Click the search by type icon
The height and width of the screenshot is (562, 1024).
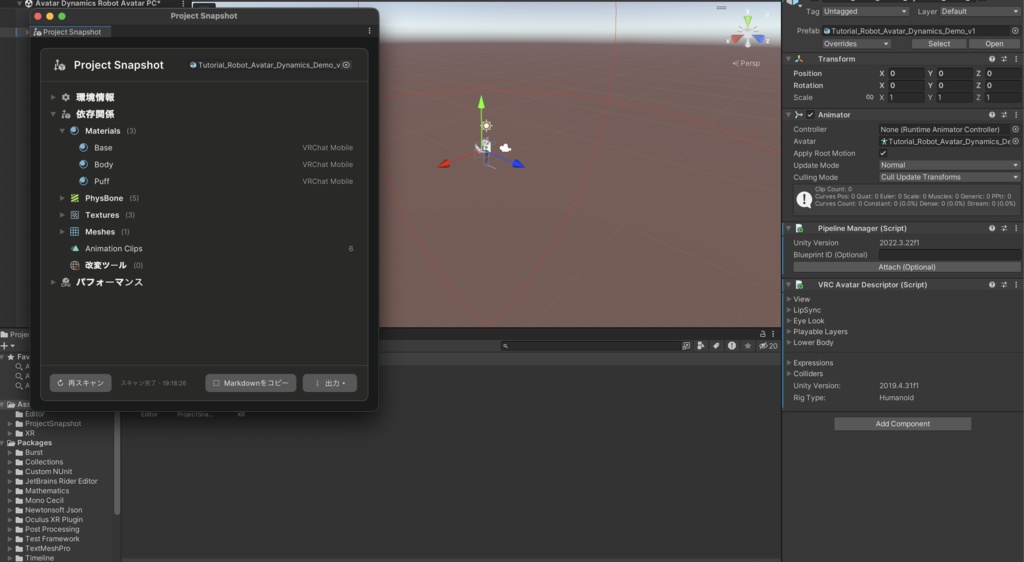point(701,346)
